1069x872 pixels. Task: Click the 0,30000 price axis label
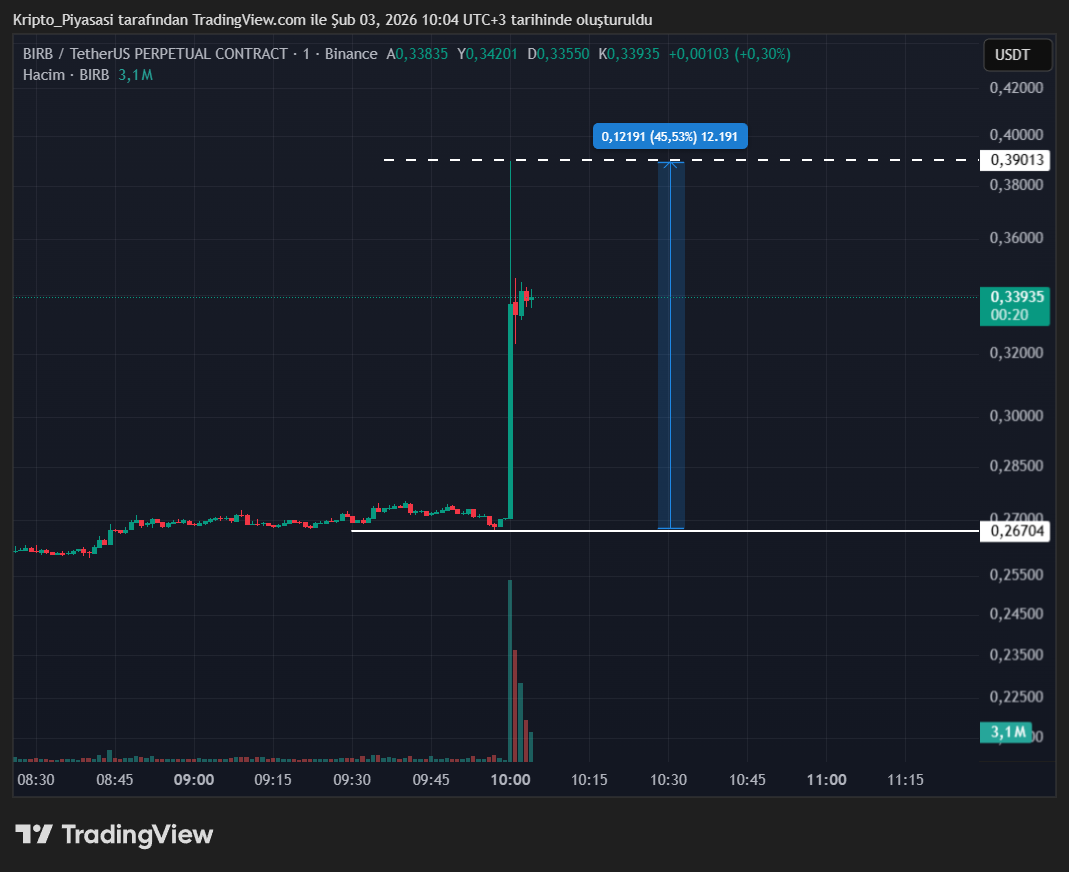coord(1016,416)
